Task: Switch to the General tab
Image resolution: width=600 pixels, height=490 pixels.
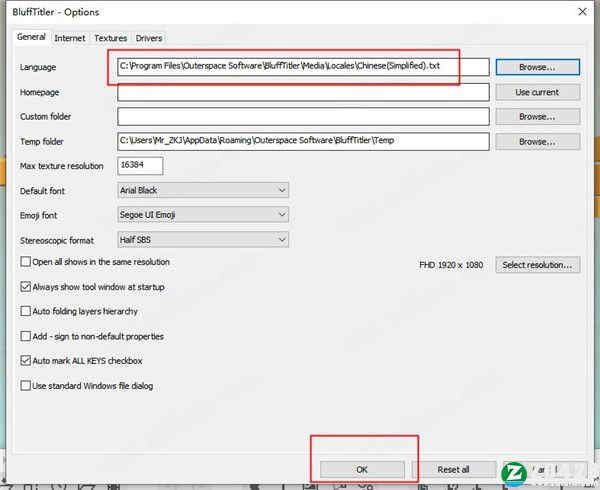Action: point(31,37)
